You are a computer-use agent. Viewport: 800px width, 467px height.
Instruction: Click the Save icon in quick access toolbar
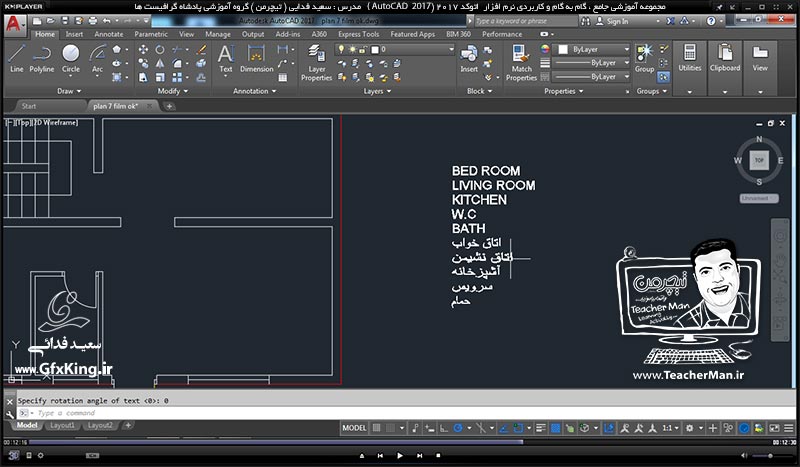pyautogui.click(x=65, y=21)
